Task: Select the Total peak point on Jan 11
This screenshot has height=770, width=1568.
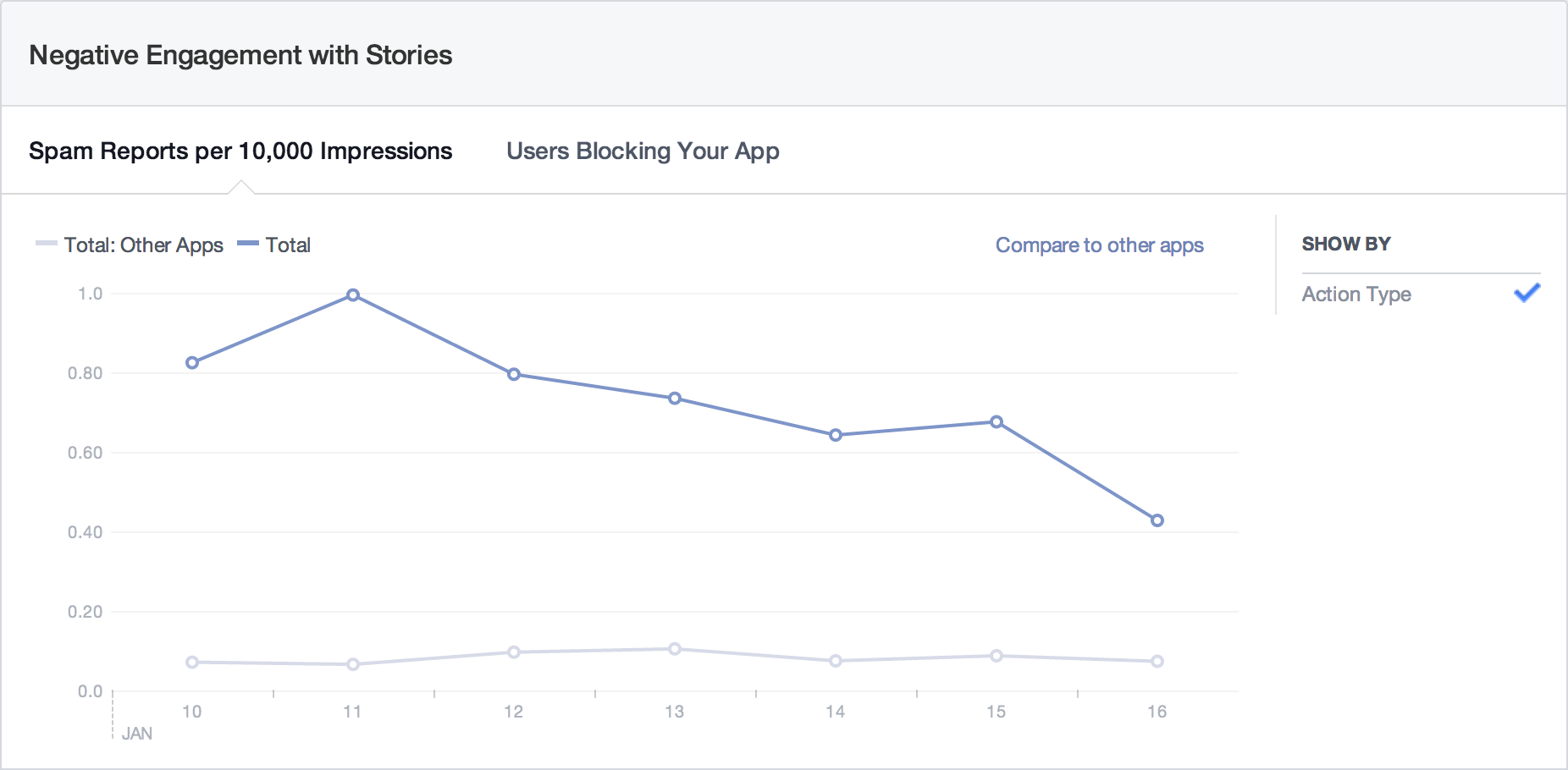Action: [353, 295]
